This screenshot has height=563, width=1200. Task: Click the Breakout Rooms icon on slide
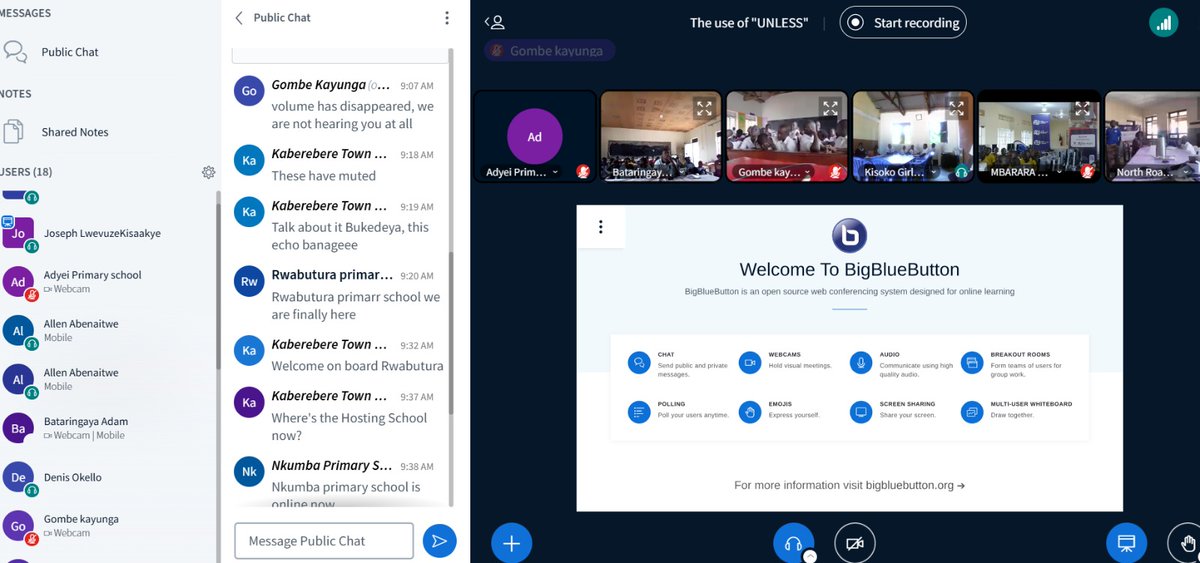[x=972, y=362]
